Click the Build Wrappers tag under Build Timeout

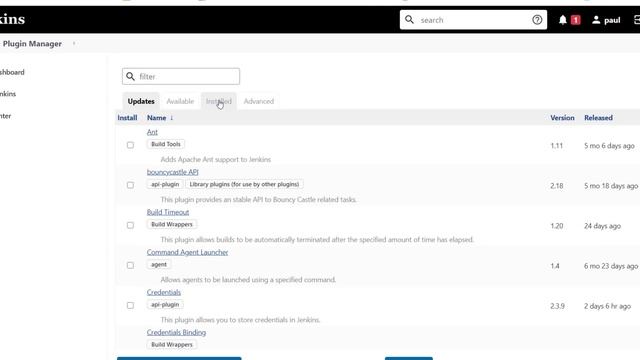coord(172,224)
